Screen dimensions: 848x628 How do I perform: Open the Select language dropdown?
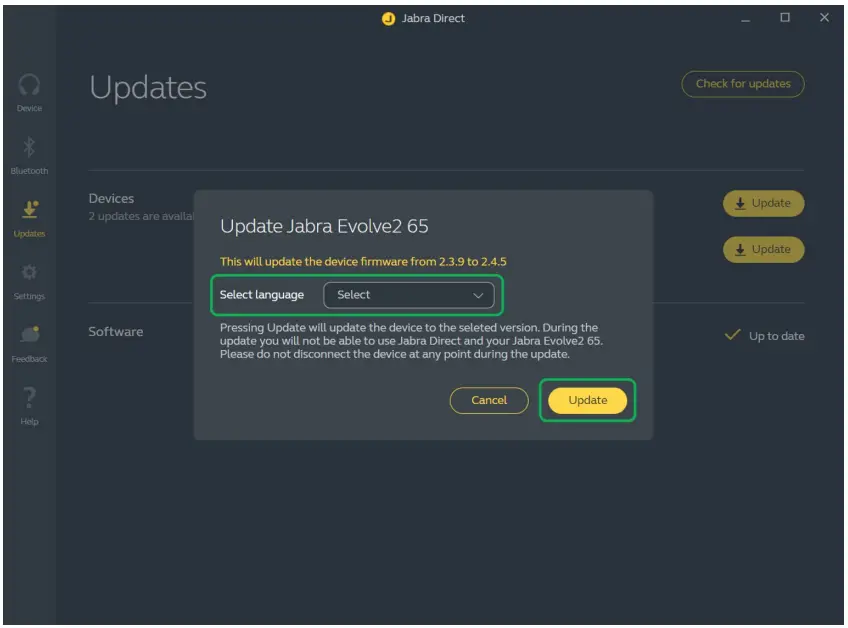[x=409, y=295]
